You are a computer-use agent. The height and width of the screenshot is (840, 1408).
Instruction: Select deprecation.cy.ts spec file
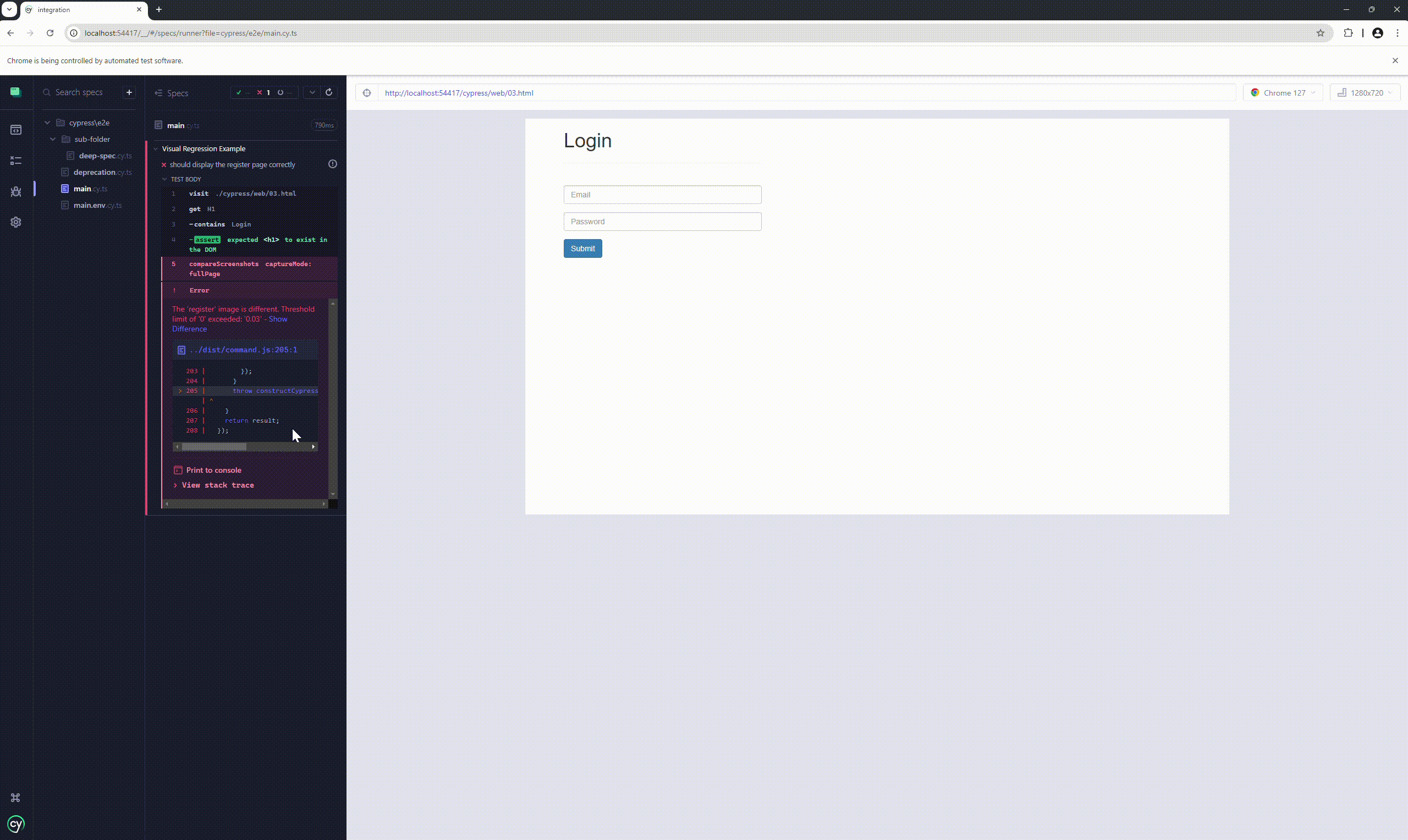point(95,172)
